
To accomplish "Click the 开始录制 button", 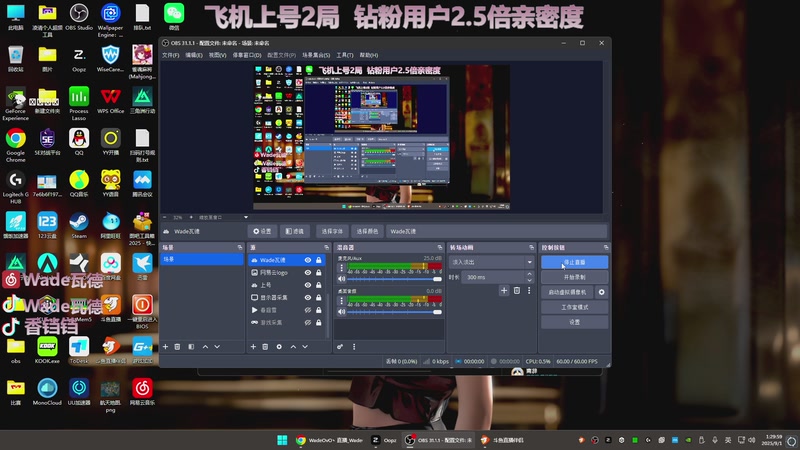I will [x=574, y=277].
